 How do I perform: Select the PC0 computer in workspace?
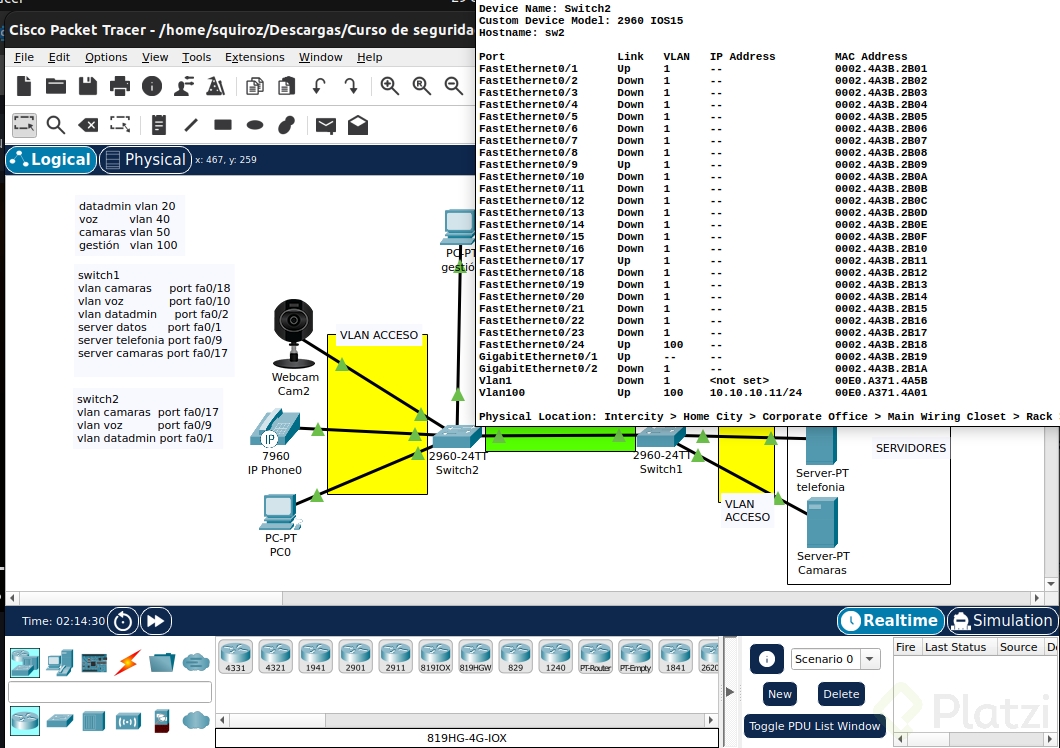pyautogui.click(x=280, y=512)
